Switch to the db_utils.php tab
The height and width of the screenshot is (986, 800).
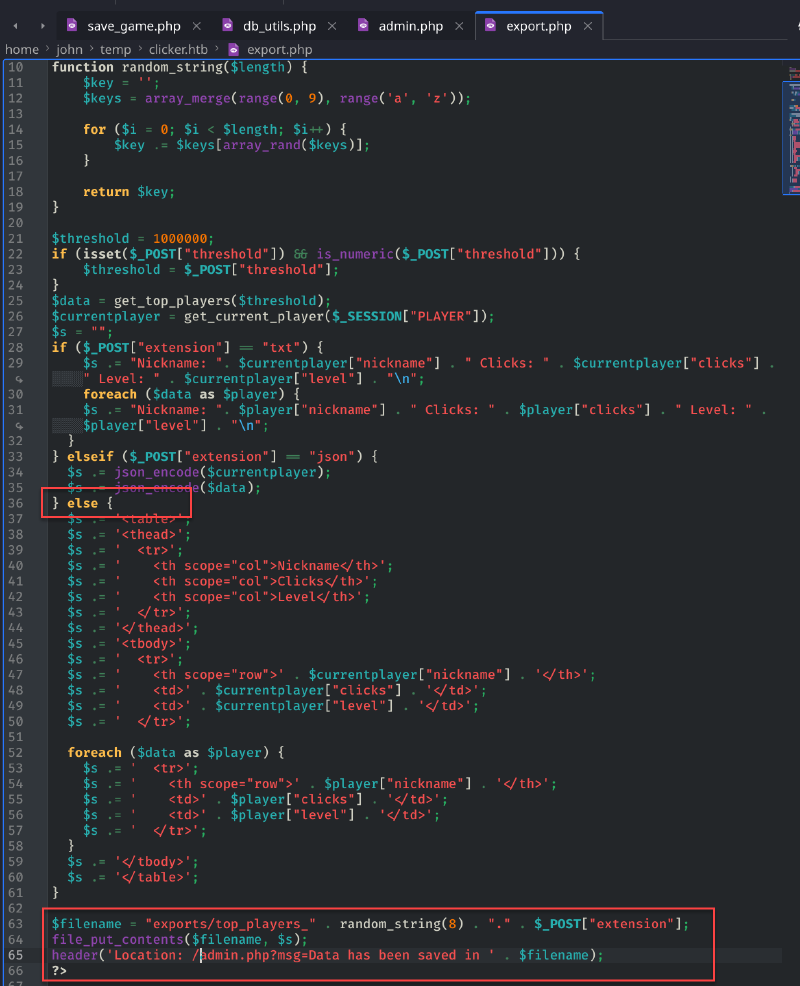tap(279, 26)
